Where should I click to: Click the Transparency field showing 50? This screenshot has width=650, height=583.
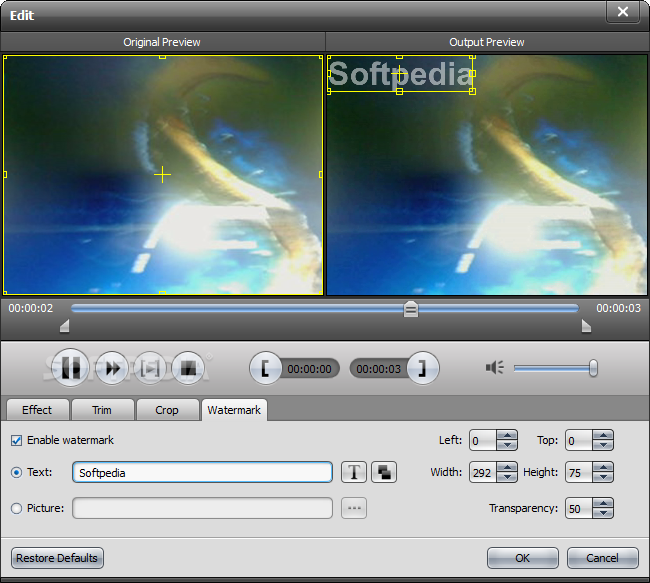pos(579,508)
